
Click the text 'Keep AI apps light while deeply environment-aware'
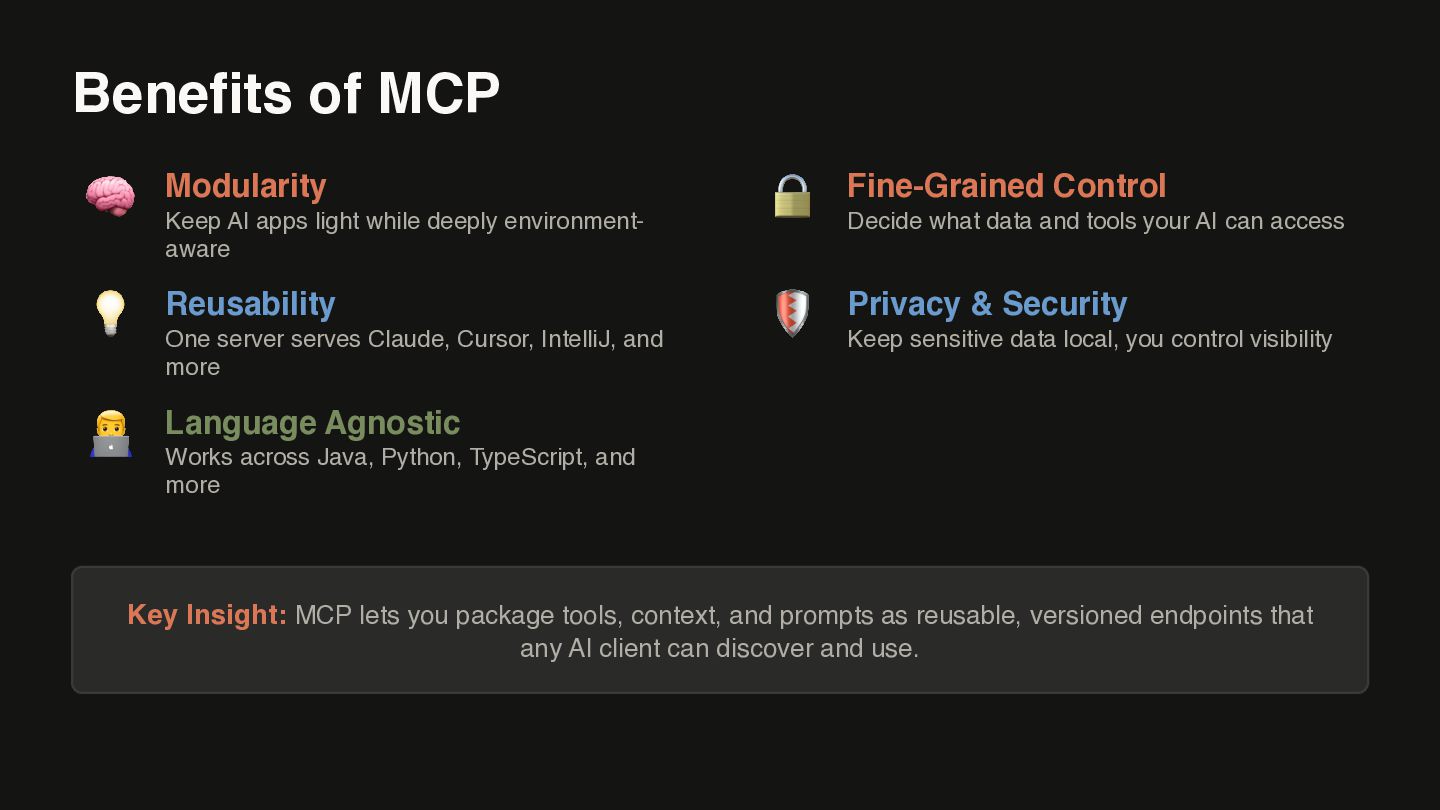click(404, 234)
